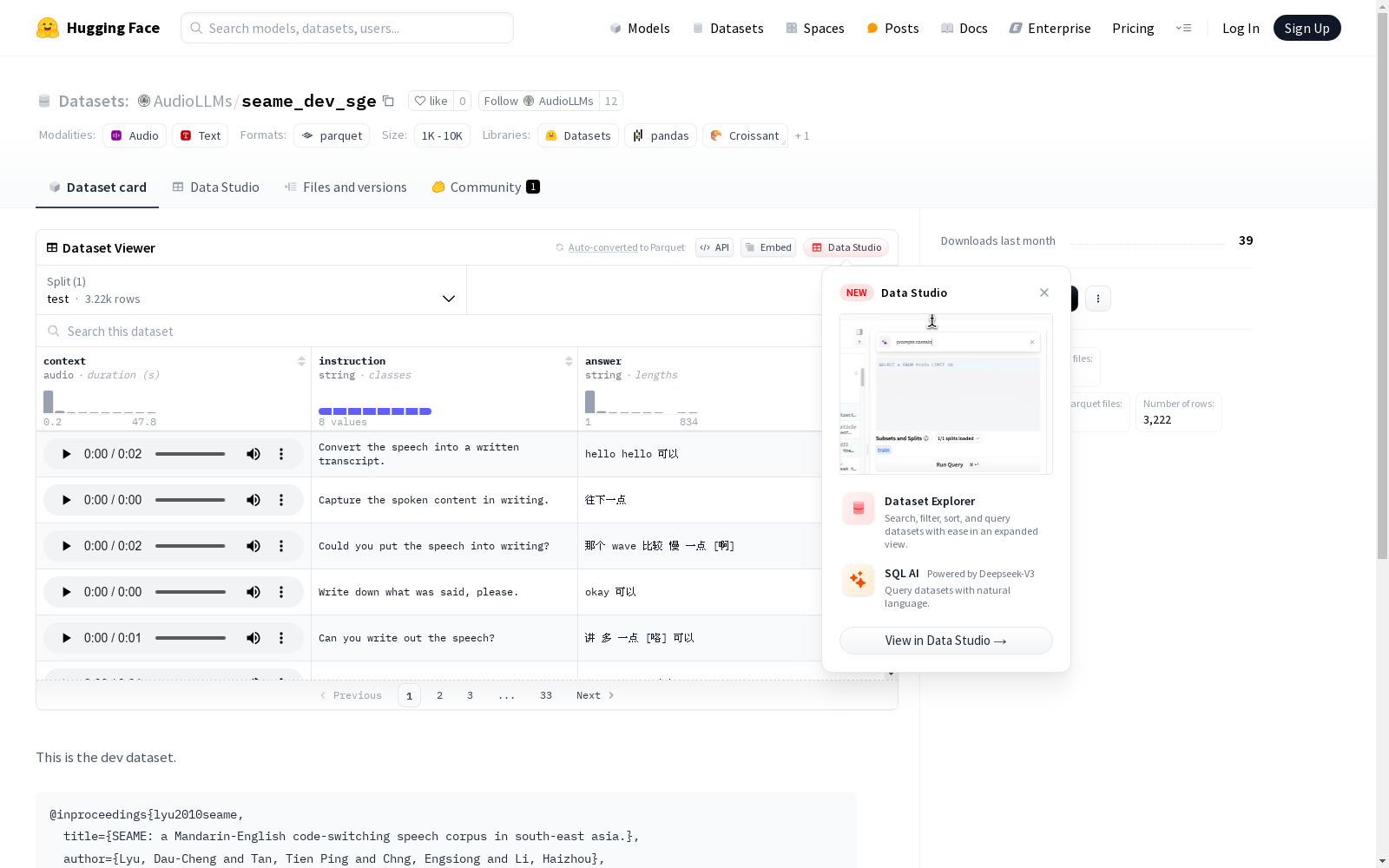Seek audio slider in '往下一点' row
The width and height of the screenshot is (1389, 868).
[190, 500]
